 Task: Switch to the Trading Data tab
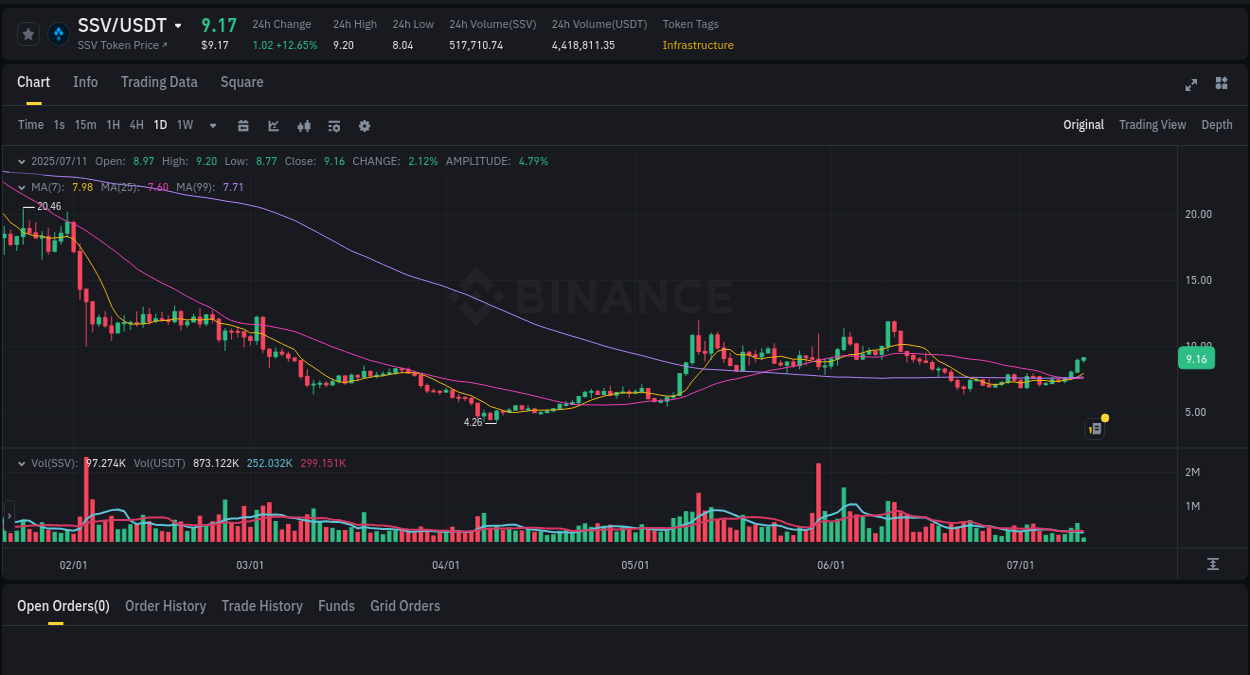[159, 82]
